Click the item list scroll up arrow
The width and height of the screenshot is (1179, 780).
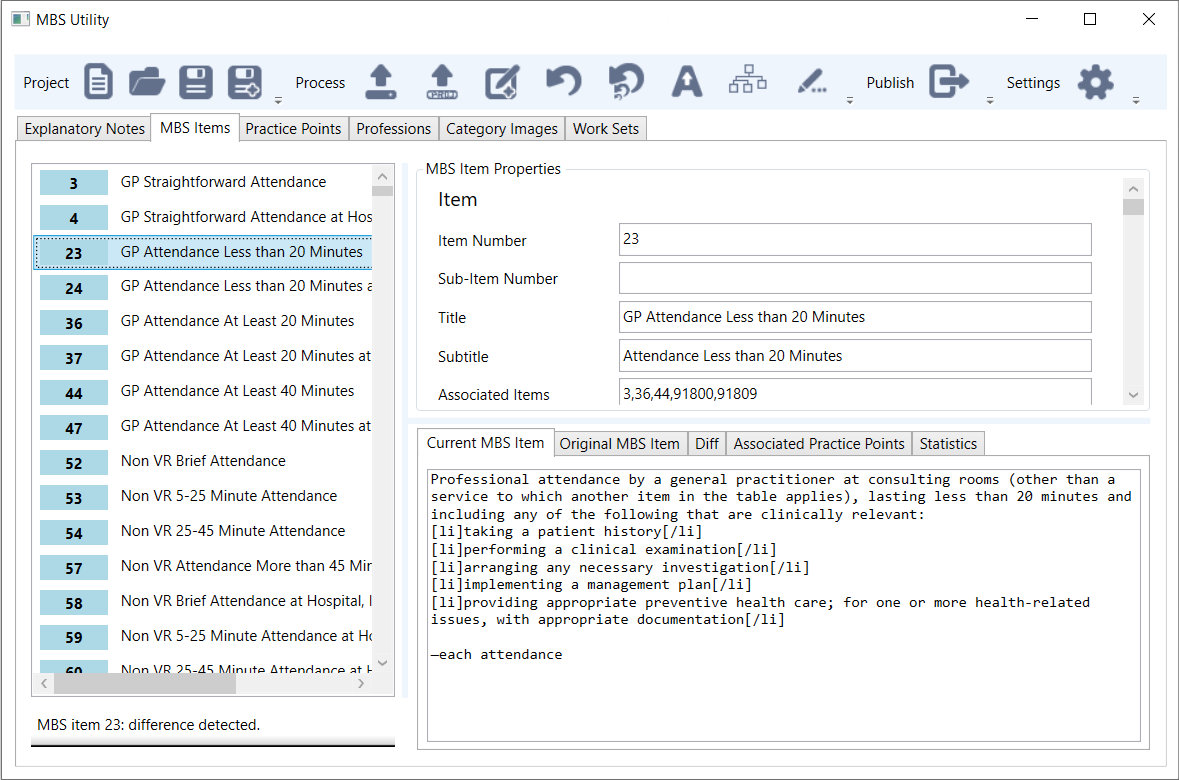(x=382, y=176)
